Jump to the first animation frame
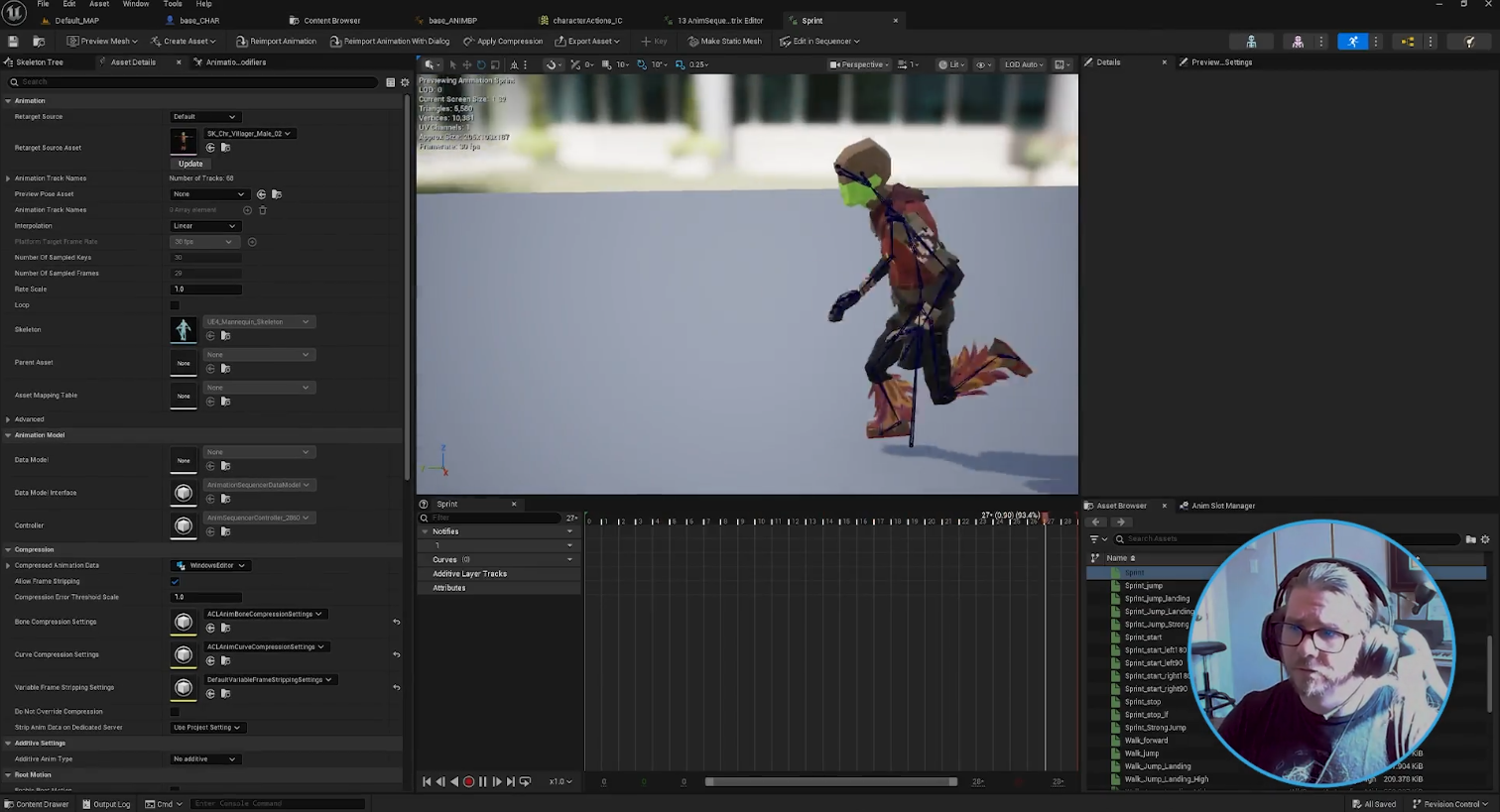The width and height of the screenshot is (1500, 812). pos(427,781)
